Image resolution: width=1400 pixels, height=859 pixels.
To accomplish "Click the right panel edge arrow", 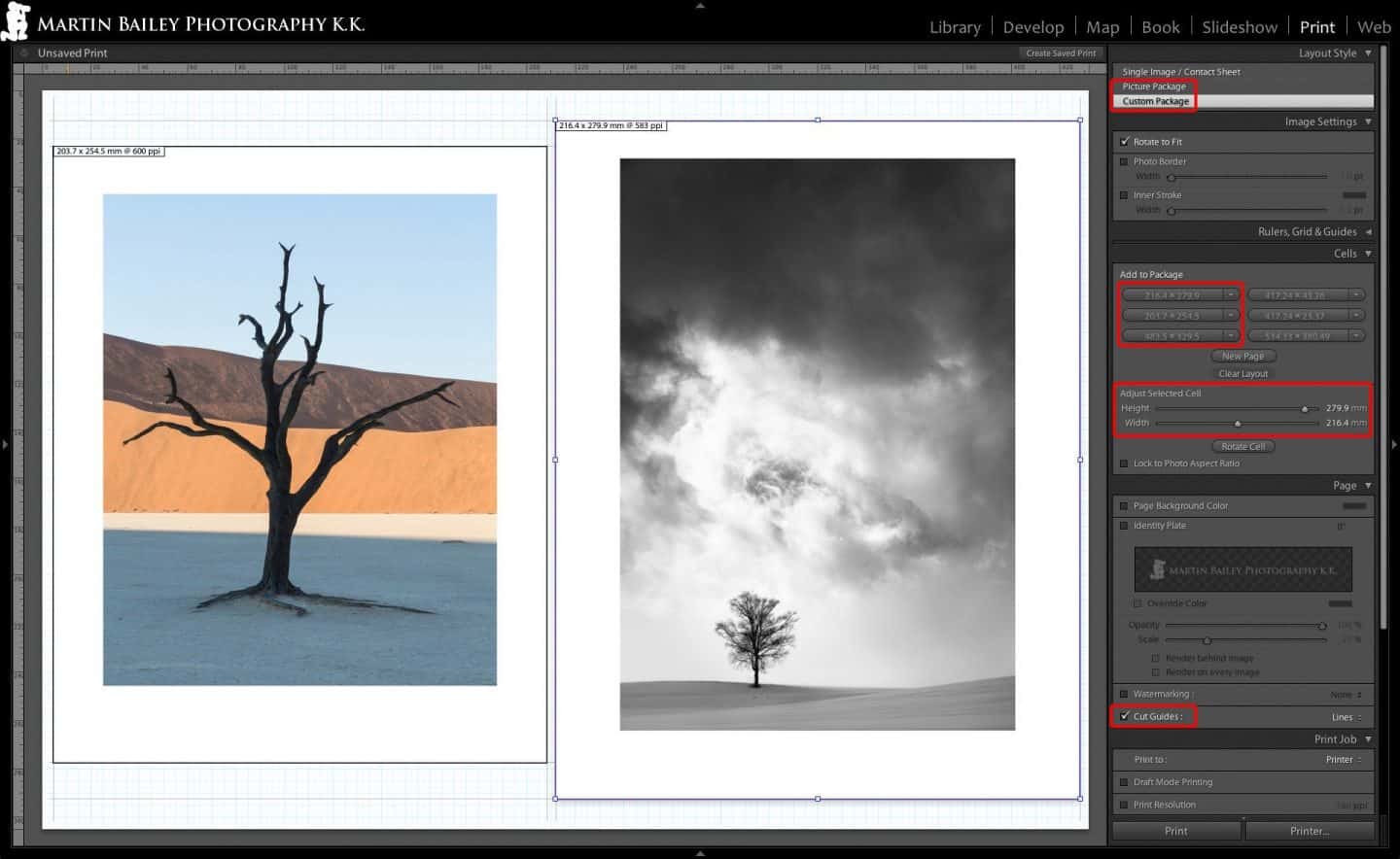I will point(1394,444).
